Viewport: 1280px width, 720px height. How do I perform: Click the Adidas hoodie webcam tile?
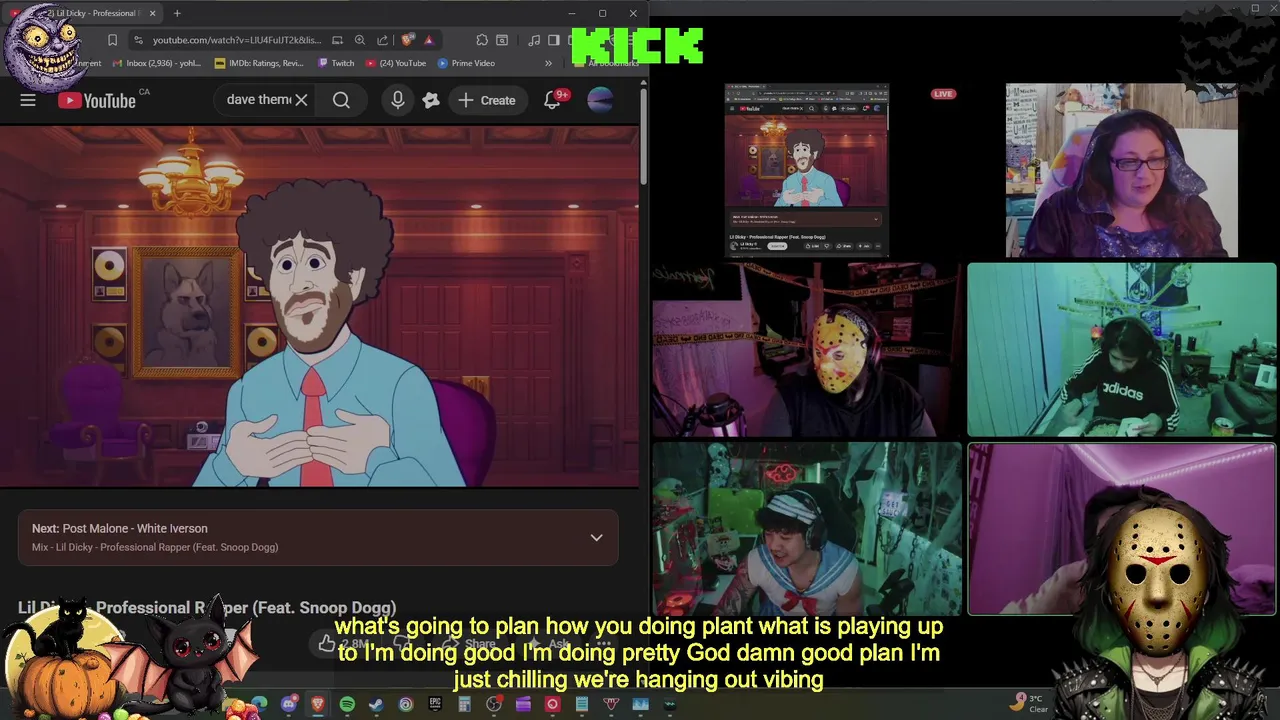tap(1121, 350)
